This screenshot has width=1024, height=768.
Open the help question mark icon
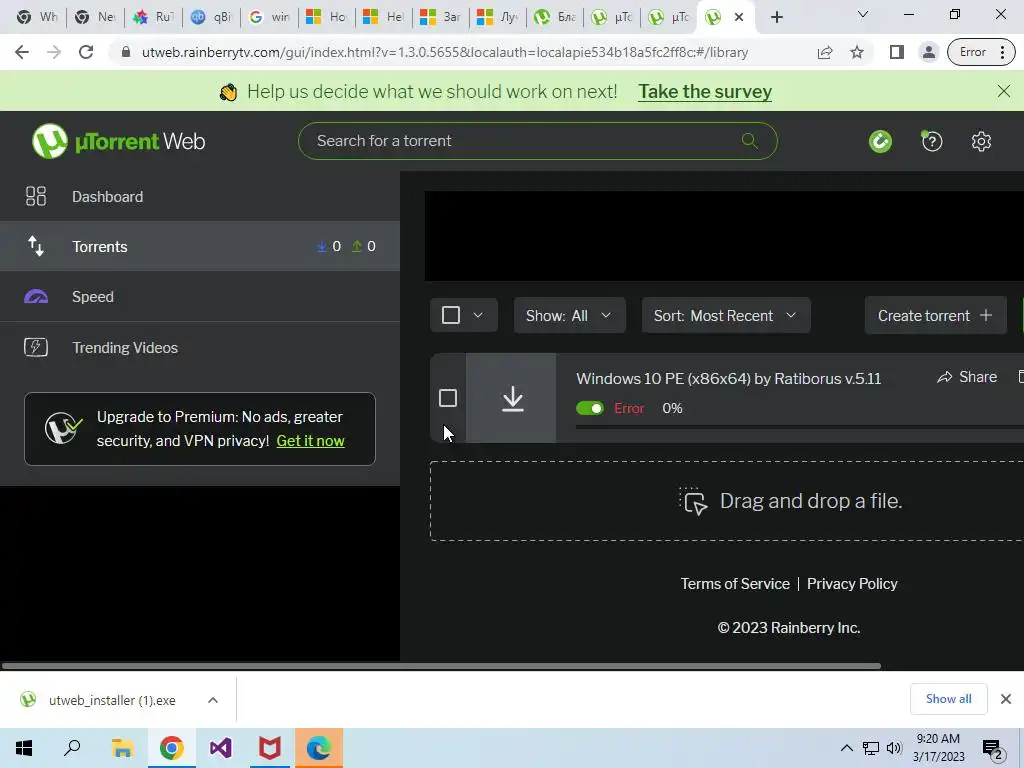[931, 141]
